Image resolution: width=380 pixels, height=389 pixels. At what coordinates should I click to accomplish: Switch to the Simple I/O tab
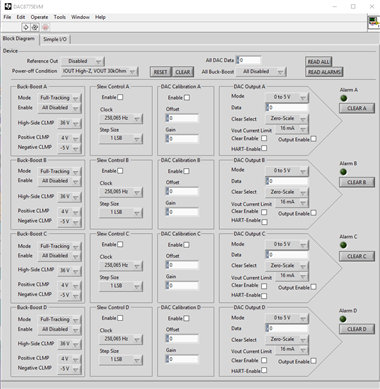(55, 39)
